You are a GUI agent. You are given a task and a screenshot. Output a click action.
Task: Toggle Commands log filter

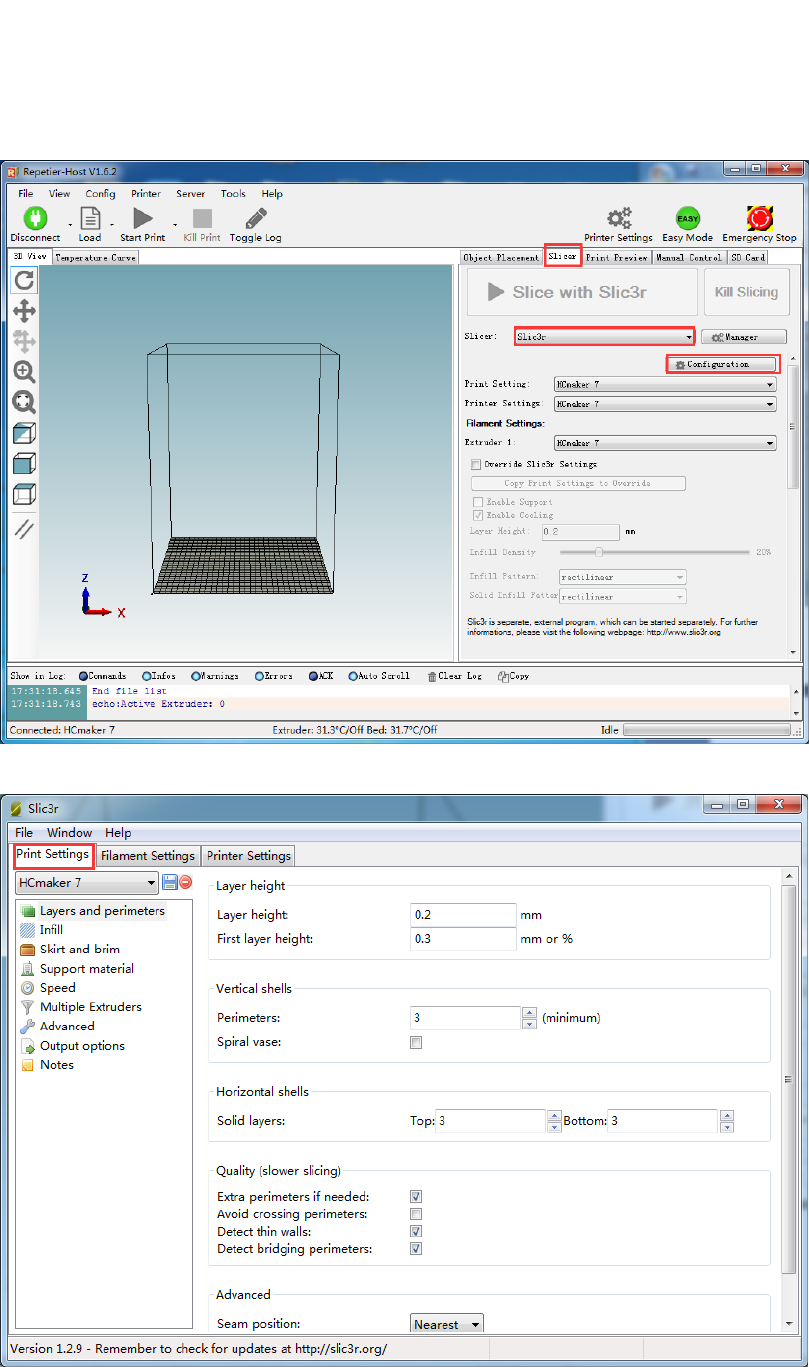click(102, 676)
